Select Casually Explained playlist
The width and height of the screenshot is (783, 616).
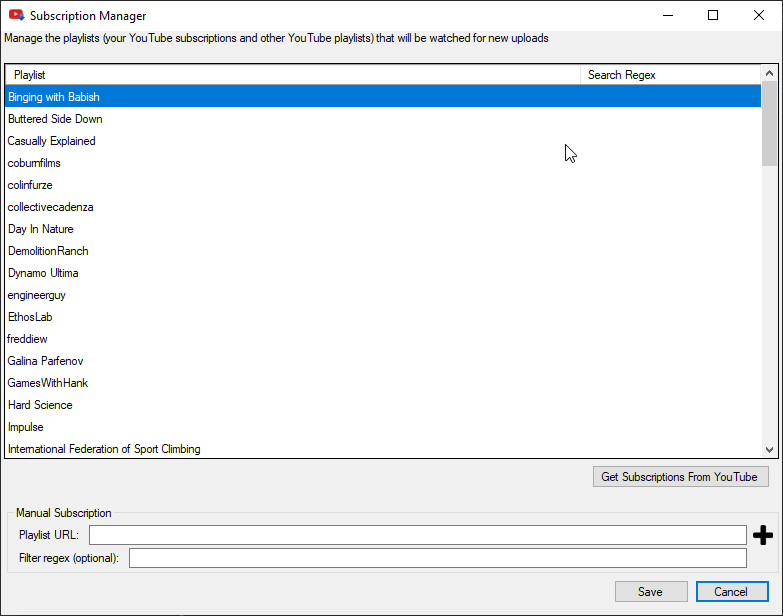click(383, 141)
